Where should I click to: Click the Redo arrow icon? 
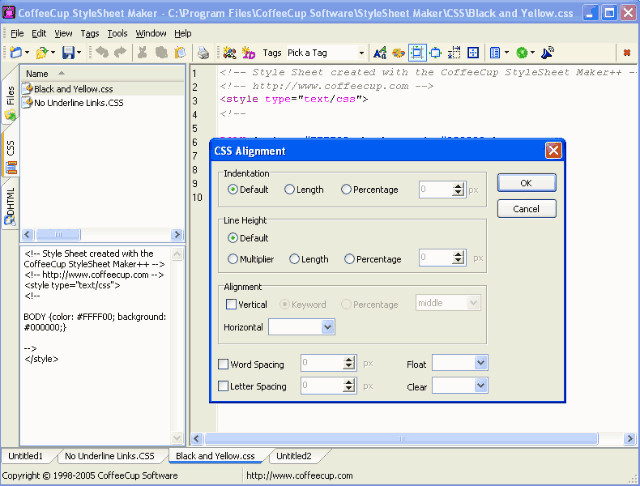pyautogui.click(x=120, y=53)
